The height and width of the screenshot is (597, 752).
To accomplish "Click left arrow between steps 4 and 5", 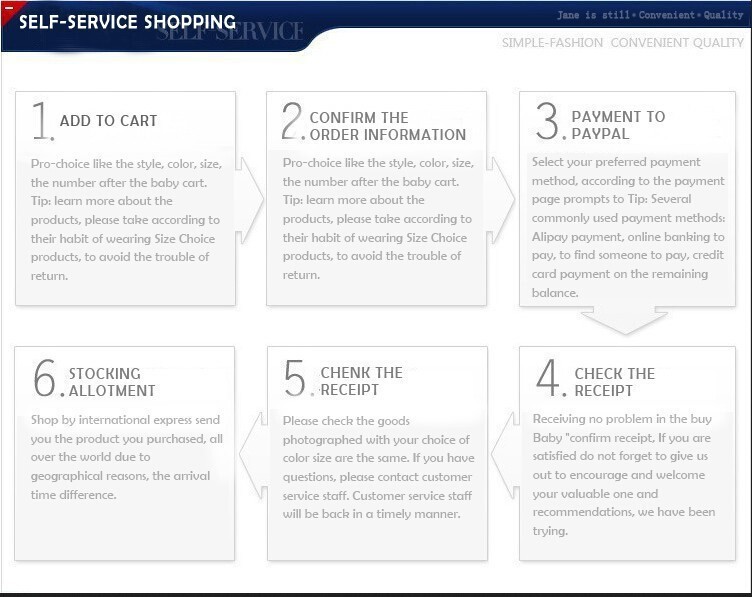I will (x=504, y=453).
